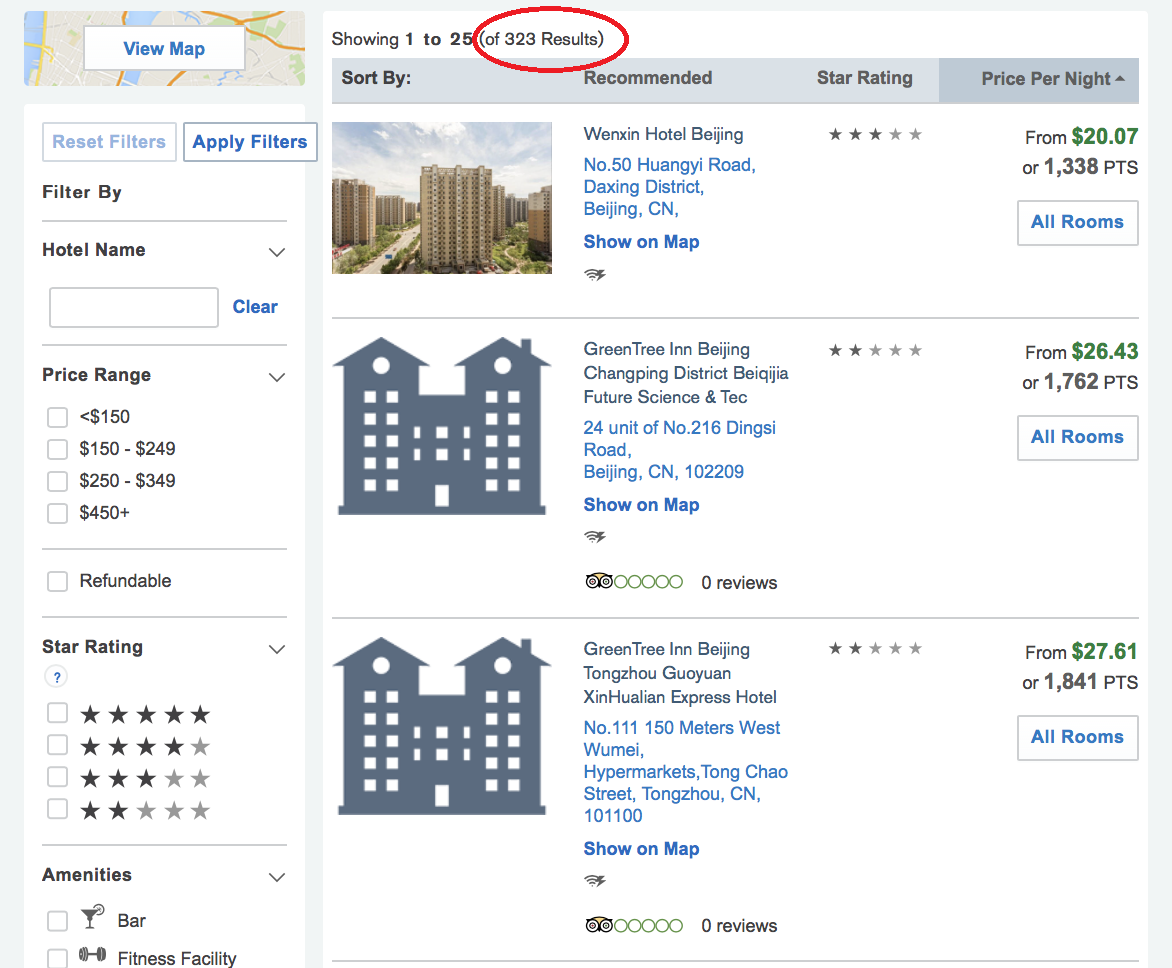
Task: Show Wenxin Hotel Beijing on map
Action: [641, 242]
